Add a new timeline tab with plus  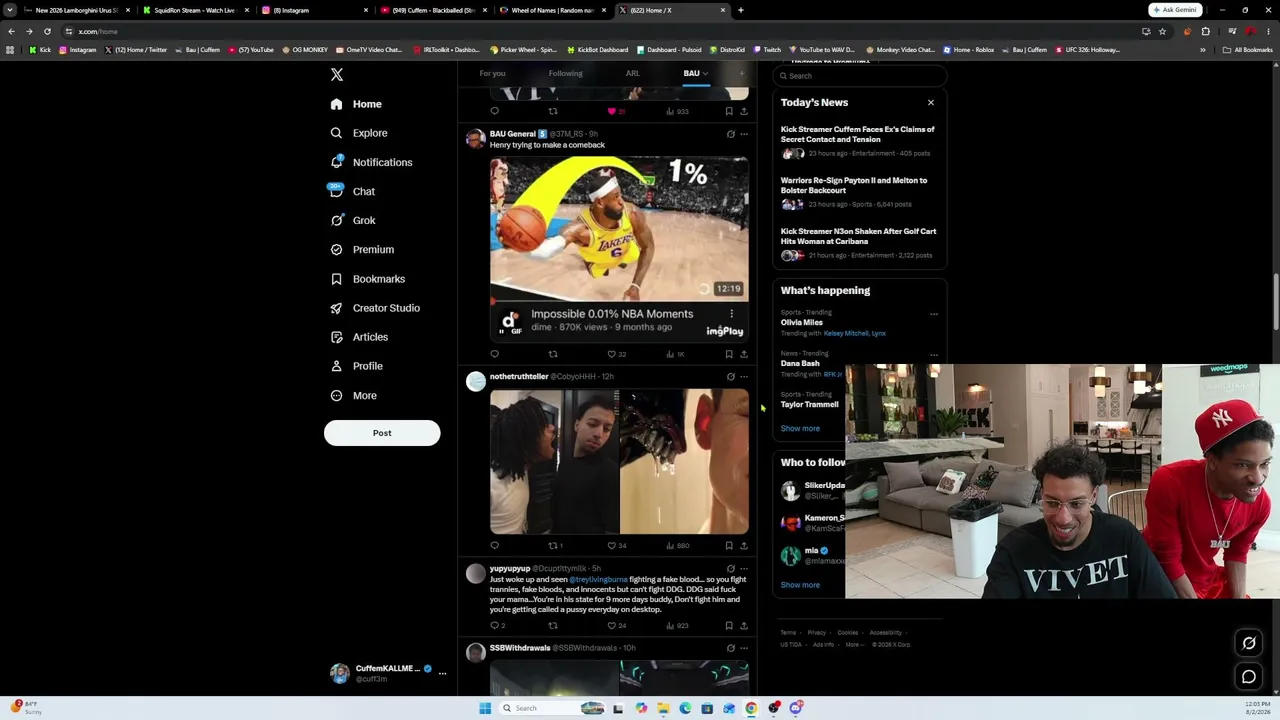pos(741,73)
